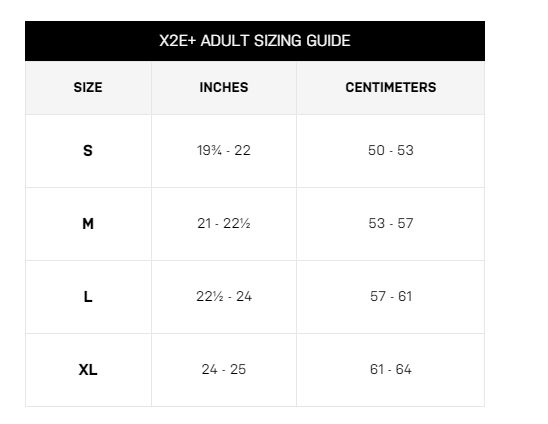This screenshot has width=548, height=424.
Task: Click the 61 - 64 centimeters cell
Action: click(391, 370)
